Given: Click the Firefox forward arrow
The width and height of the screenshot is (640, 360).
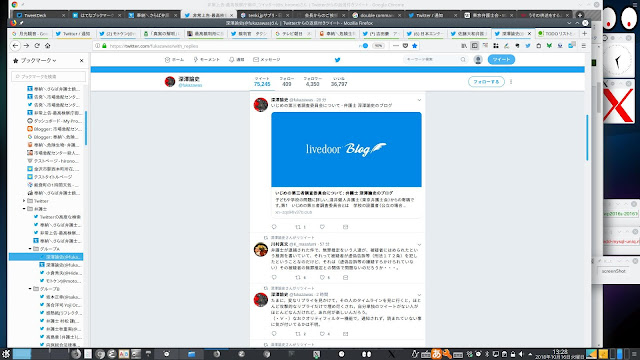Looking at the screenshot, I should coord(26,46).
